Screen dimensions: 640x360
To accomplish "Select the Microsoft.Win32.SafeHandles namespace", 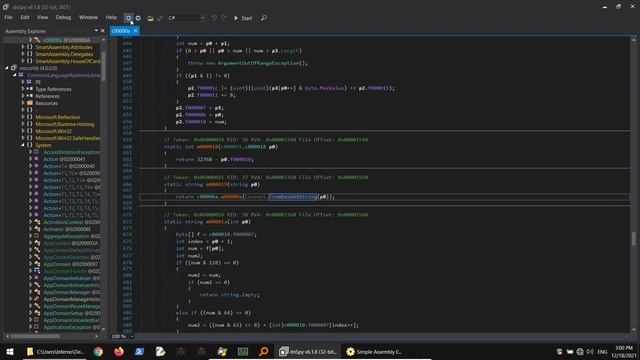I will (68, 138).
